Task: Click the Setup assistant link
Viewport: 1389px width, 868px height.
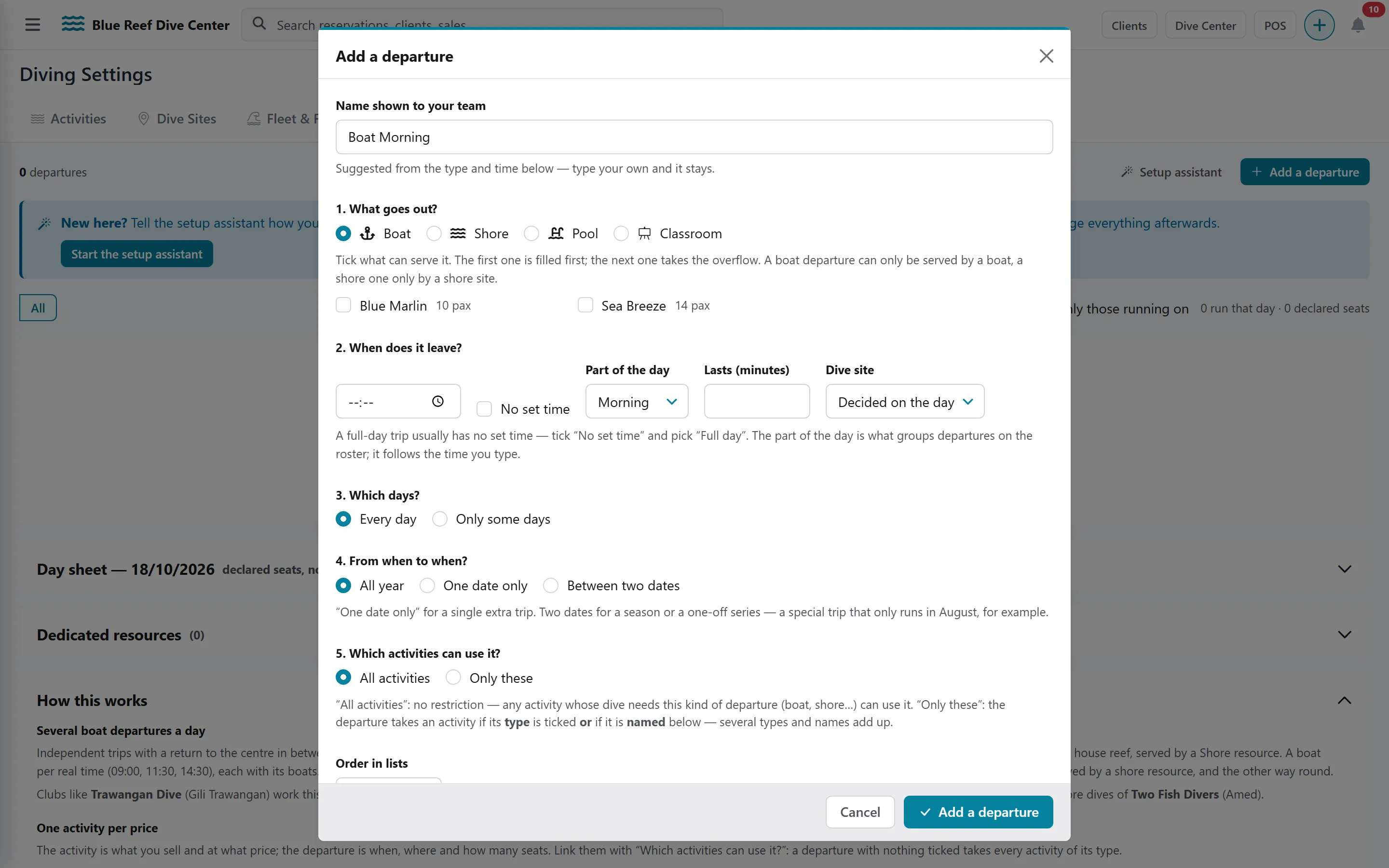Action: tap(1171, 172)
